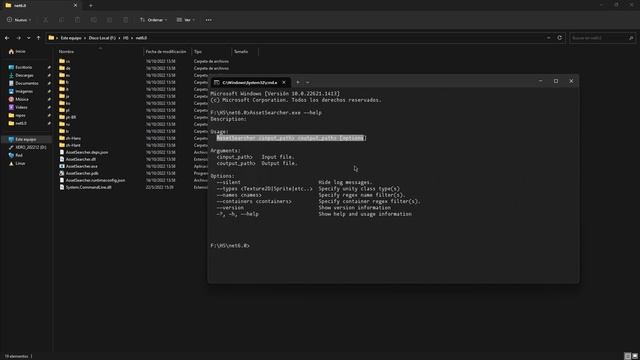The height and width of the screenshot is (360, 640).
Task: Open Documentos in the sidebar
Action: (x=27, y=83)
